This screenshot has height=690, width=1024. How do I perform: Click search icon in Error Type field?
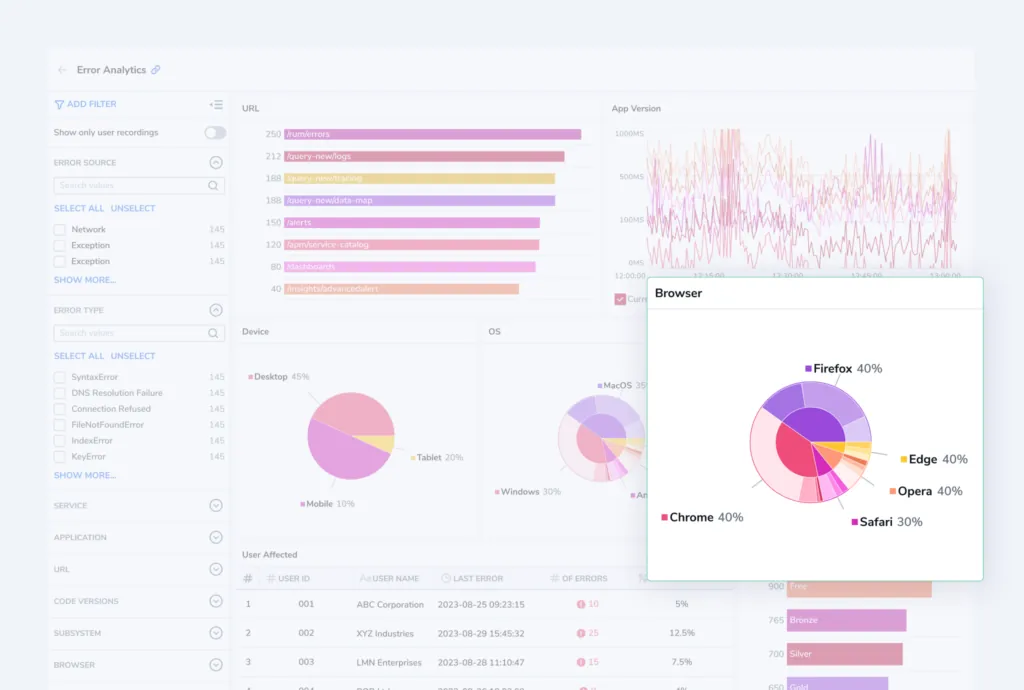pyautogui.click(x=213, y=333)
